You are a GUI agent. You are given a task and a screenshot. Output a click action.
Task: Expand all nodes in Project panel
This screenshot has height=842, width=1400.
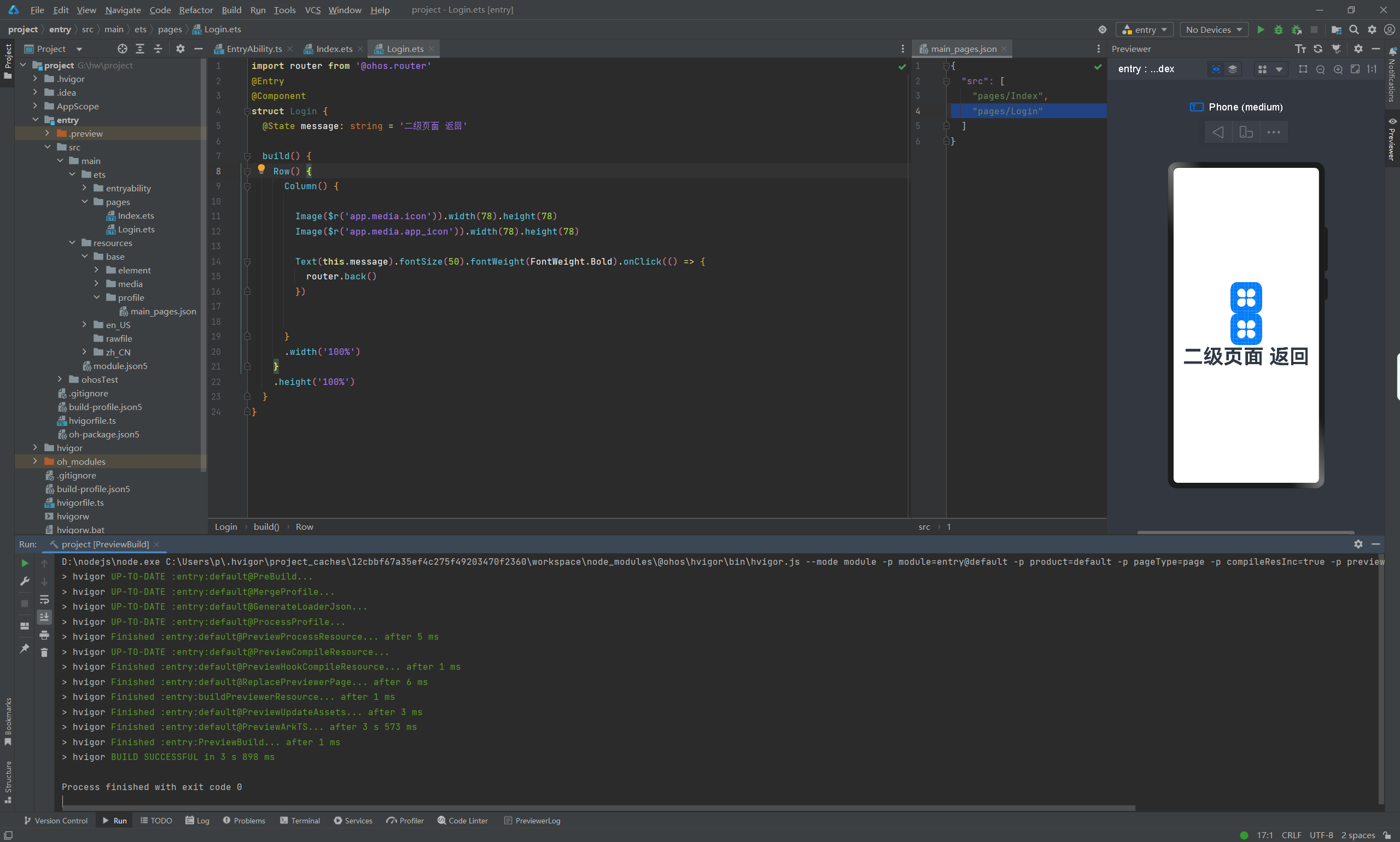pos(140,49)
